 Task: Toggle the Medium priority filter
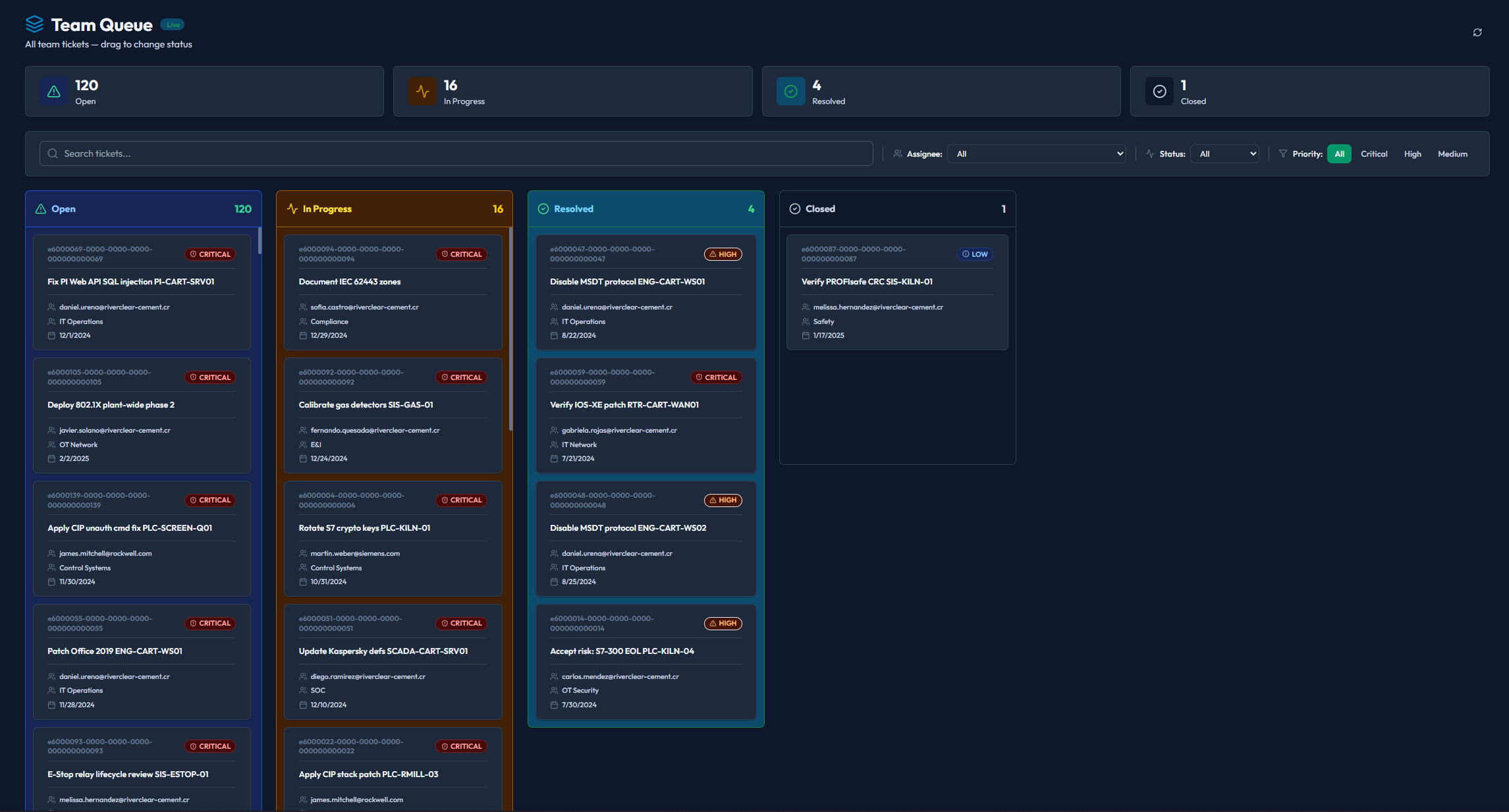[x=1452, y=153]
